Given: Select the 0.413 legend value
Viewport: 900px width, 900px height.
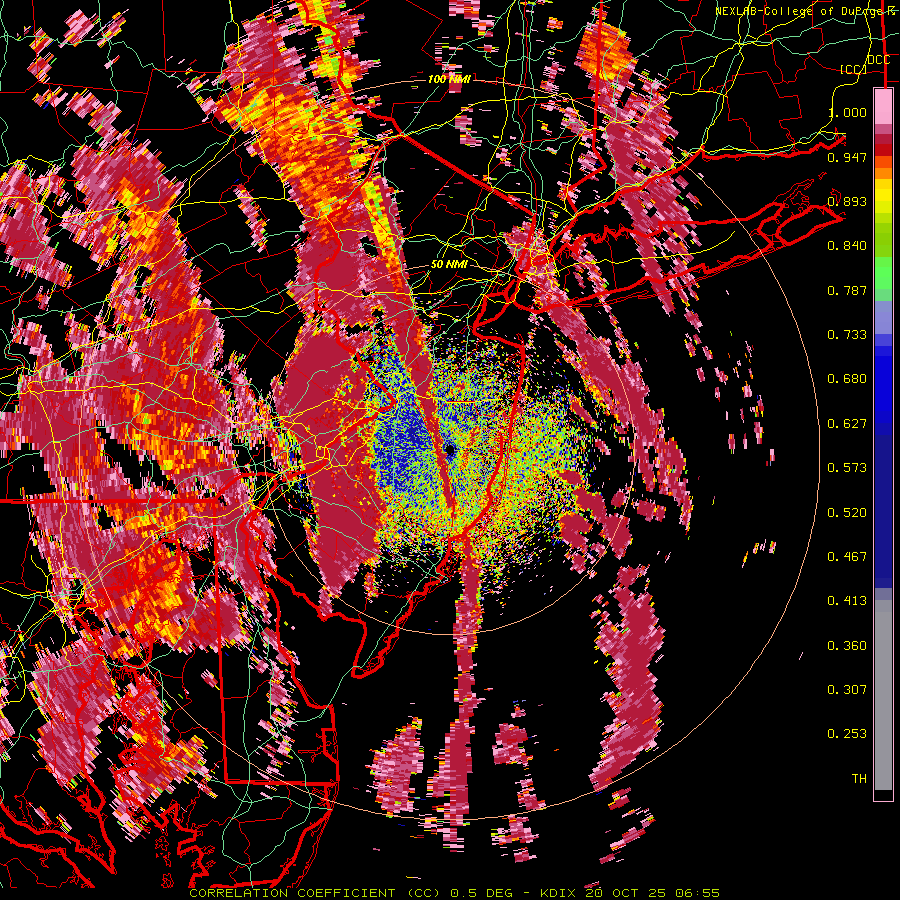Looking at the screenshot, I should 847,601.
